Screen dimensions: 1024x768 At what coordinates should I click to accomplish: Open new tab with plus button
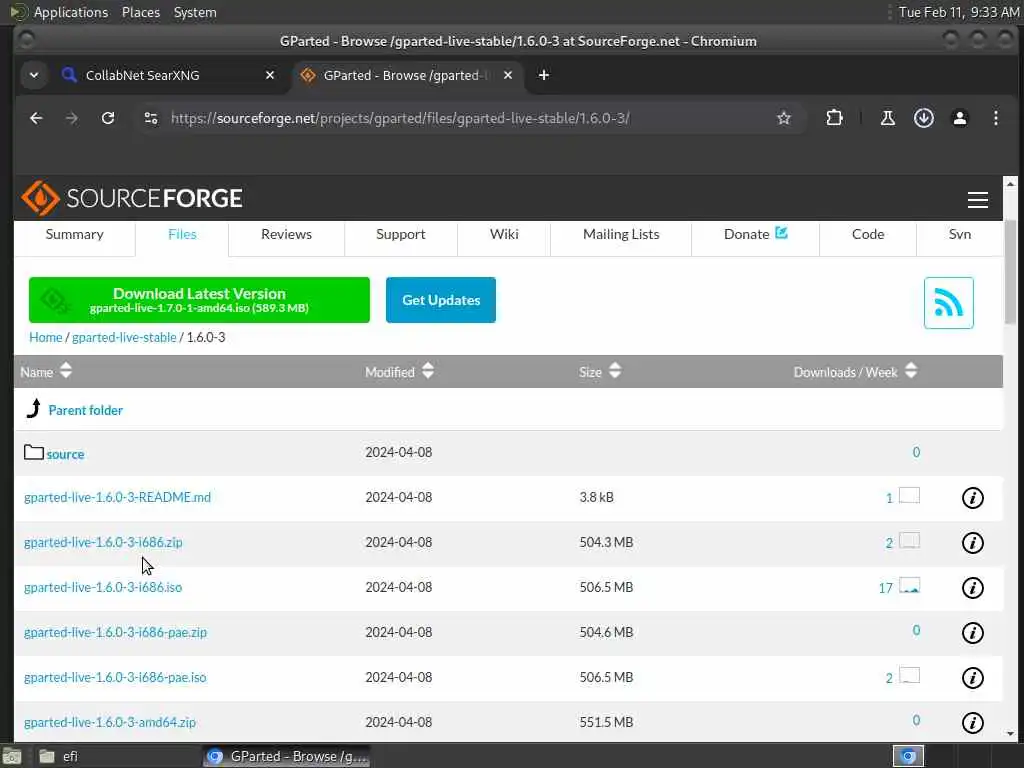[x=543, y=75]
